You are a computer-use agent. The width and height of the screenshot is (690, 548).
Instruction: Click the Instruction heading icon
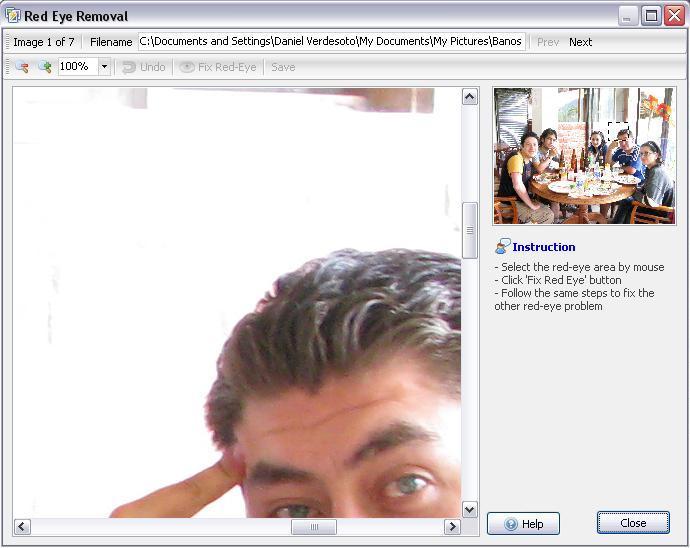[x=502, y=247]
